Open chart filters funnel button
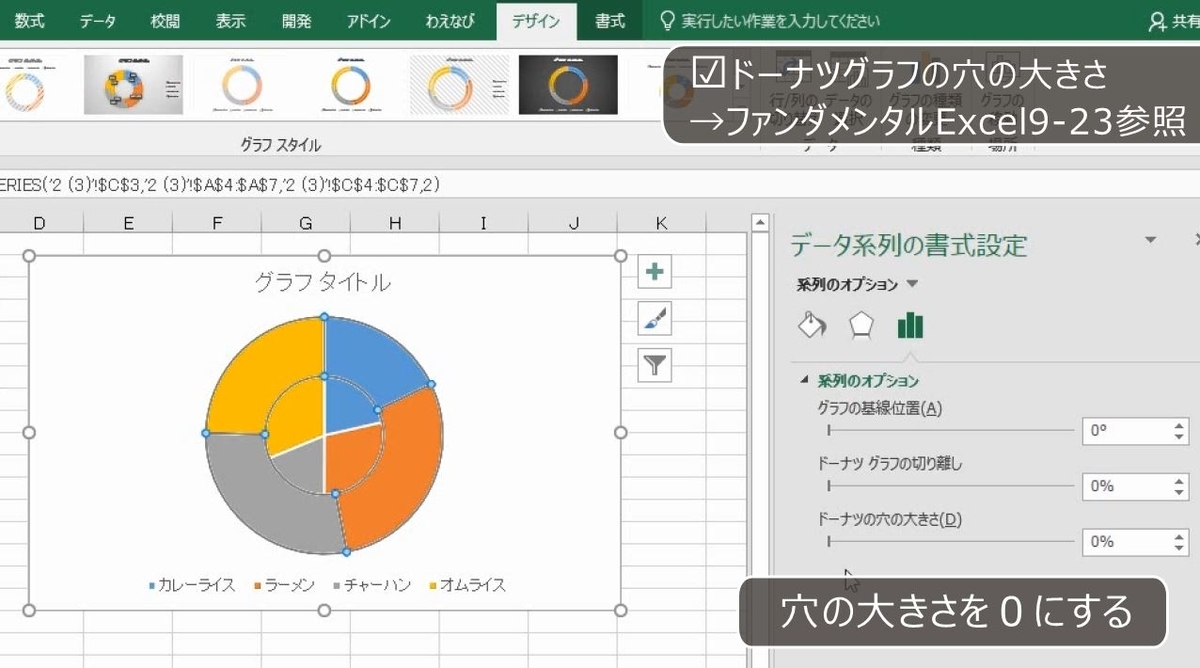Screen dimensions: 1200x668 (654, 365)
